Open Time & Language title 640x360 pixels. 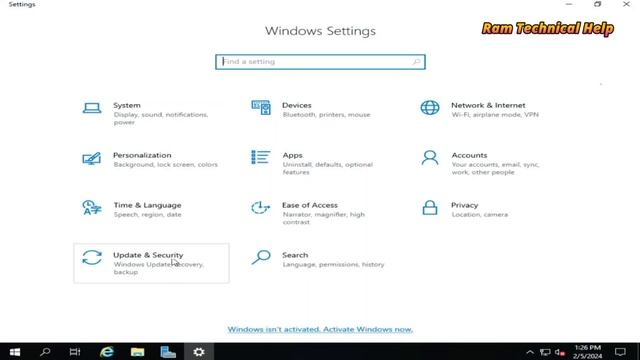pyautogui.click(x=147, y=205)
